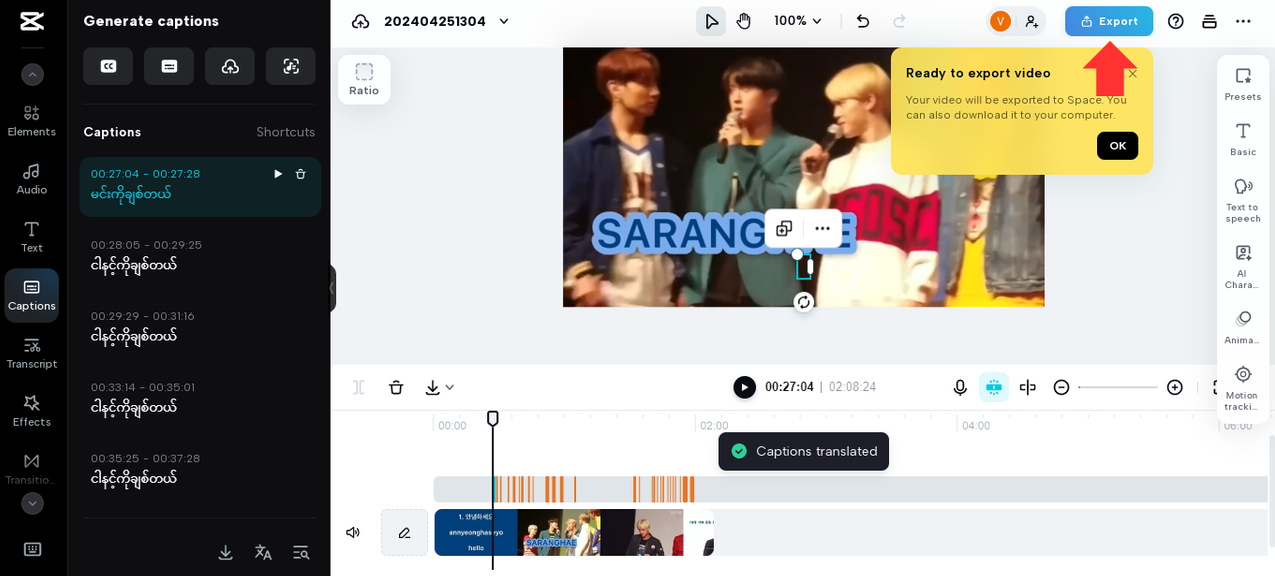Viewport: 1275px width, 576px height.
Task: Open keyboard shortcuts icon at sidebar bottom
Action: coord(32,549)
